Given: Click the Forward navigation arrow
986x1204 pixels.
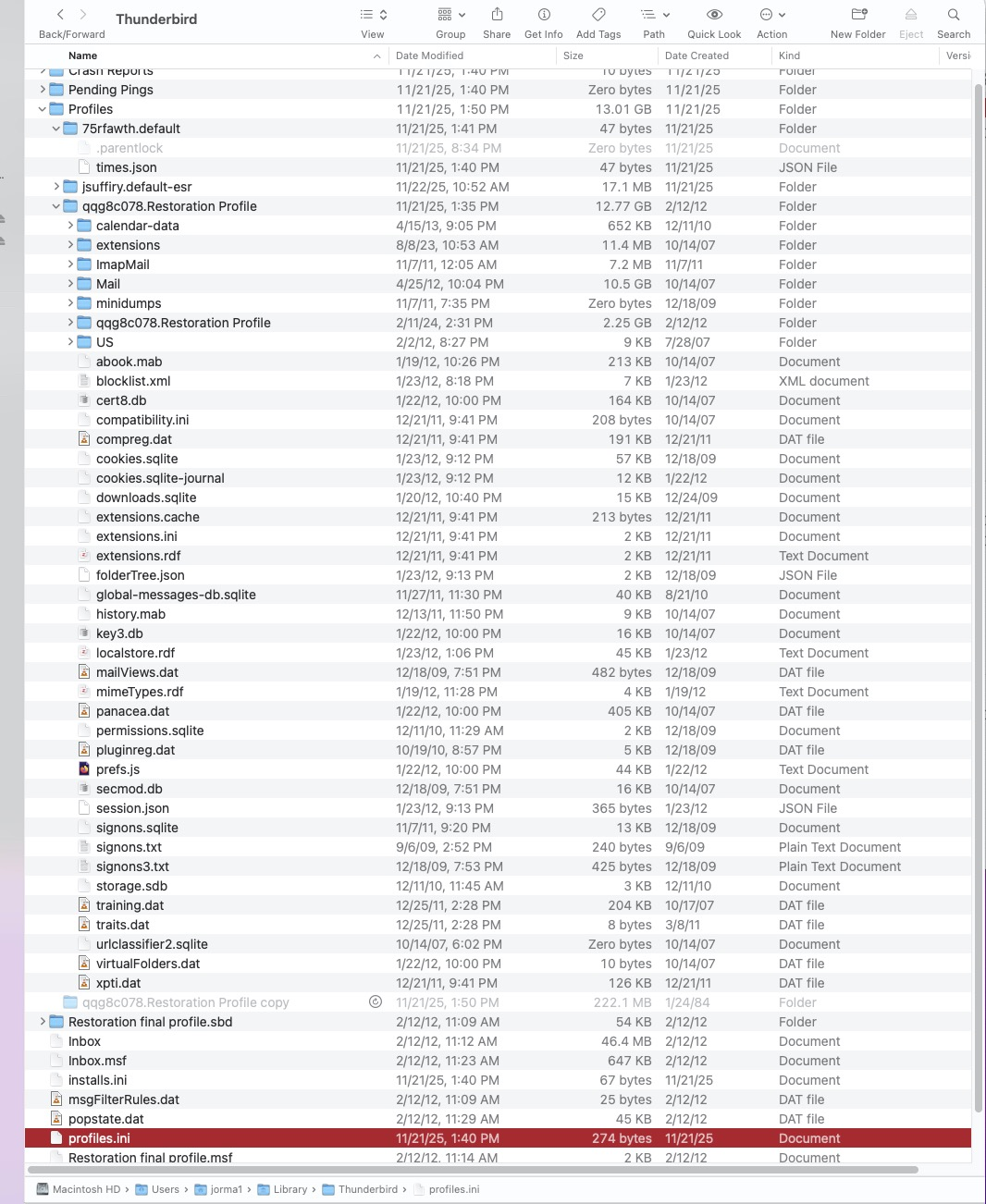Looking at the screenshot, I should [83, 15].
